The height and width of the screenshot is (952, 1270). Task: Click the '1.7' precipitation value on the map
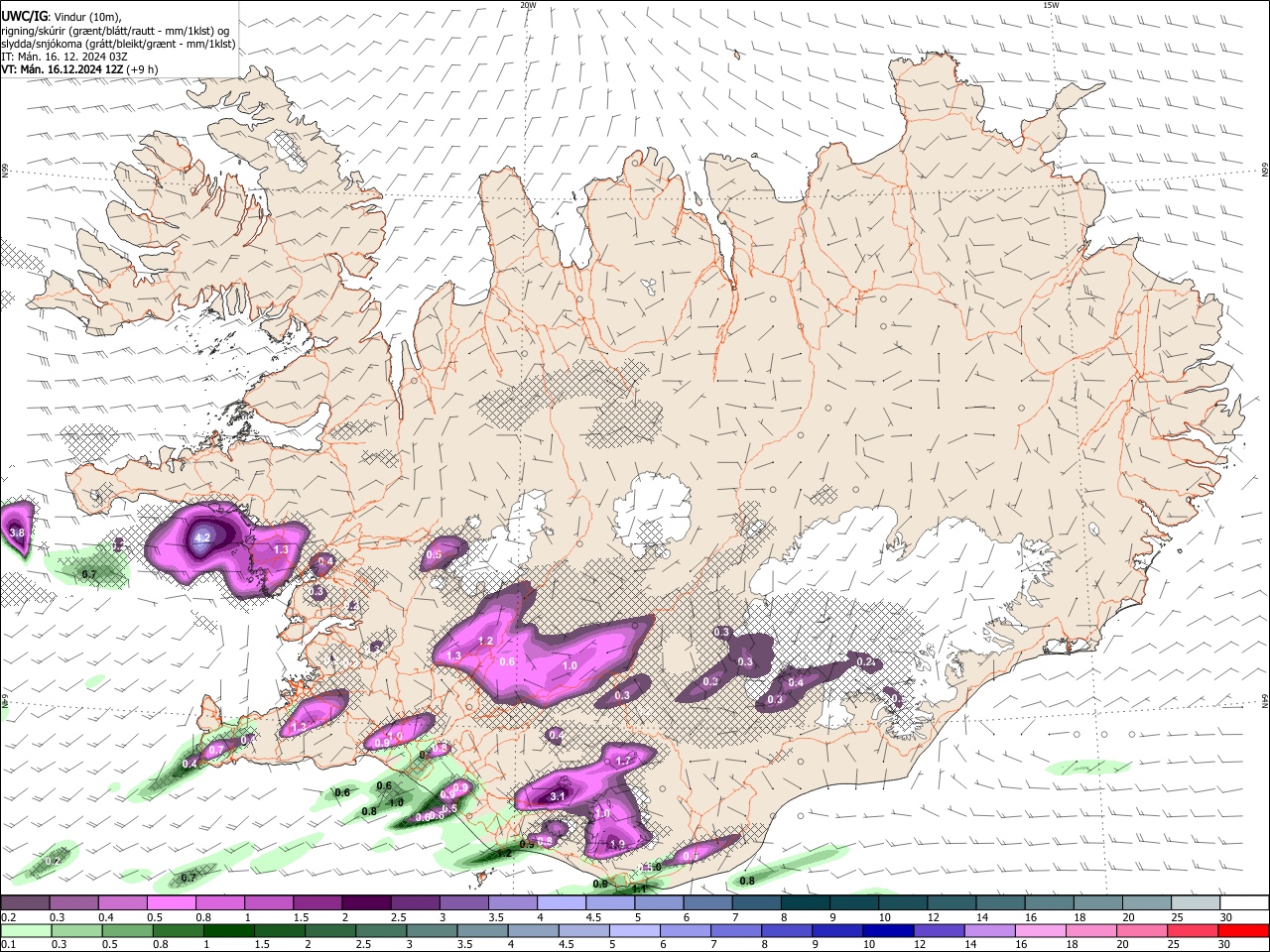[x=623, y=761]
